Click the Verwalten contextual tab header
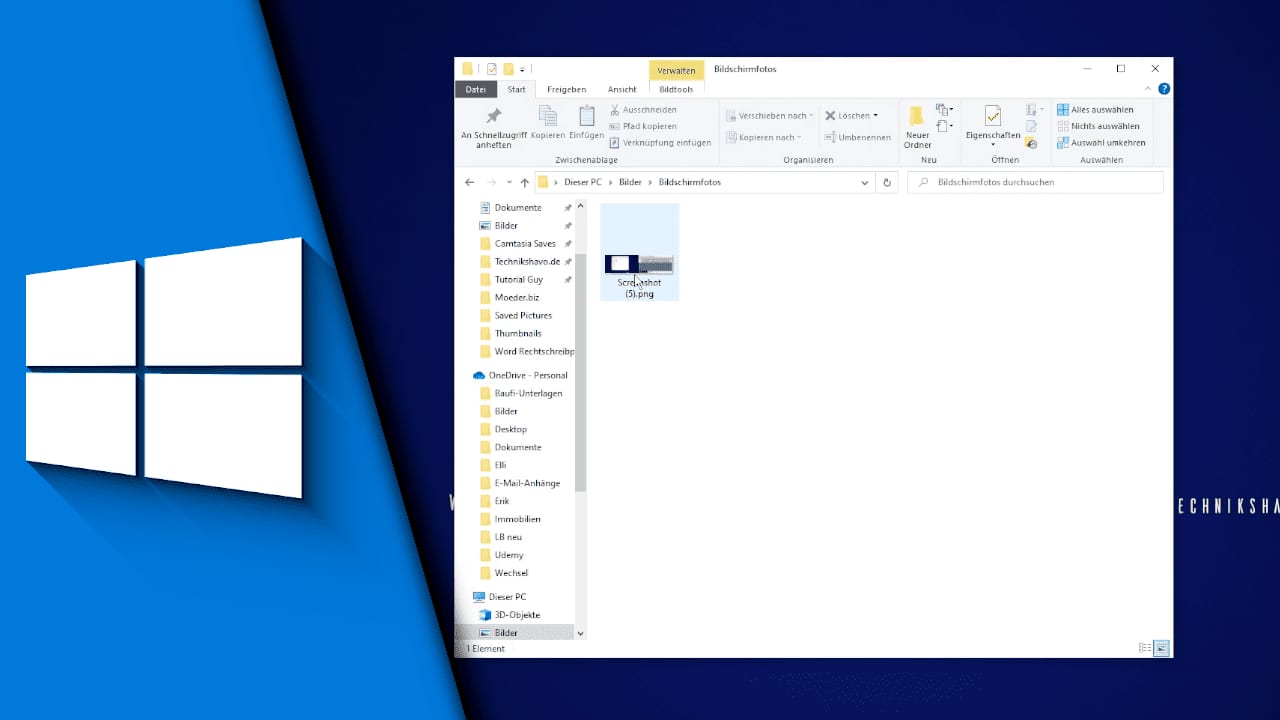 [676, 70]
